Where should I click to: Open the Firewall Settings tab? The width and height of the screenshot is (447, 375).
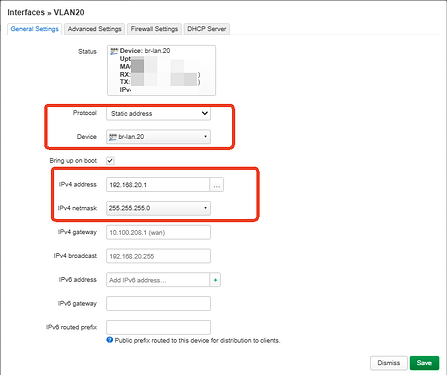point(154,29)
